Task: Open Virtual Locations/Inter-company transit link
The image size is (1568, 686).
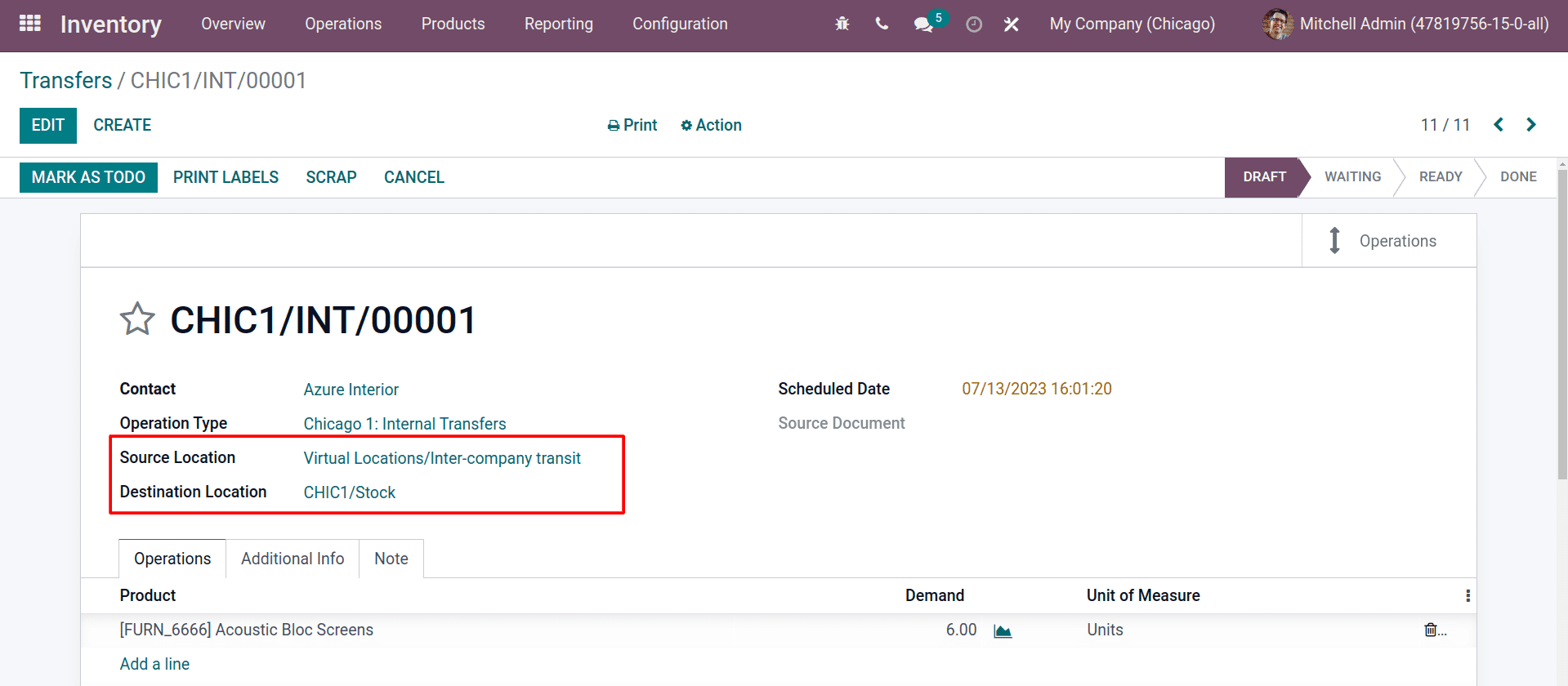Action: 442,458
